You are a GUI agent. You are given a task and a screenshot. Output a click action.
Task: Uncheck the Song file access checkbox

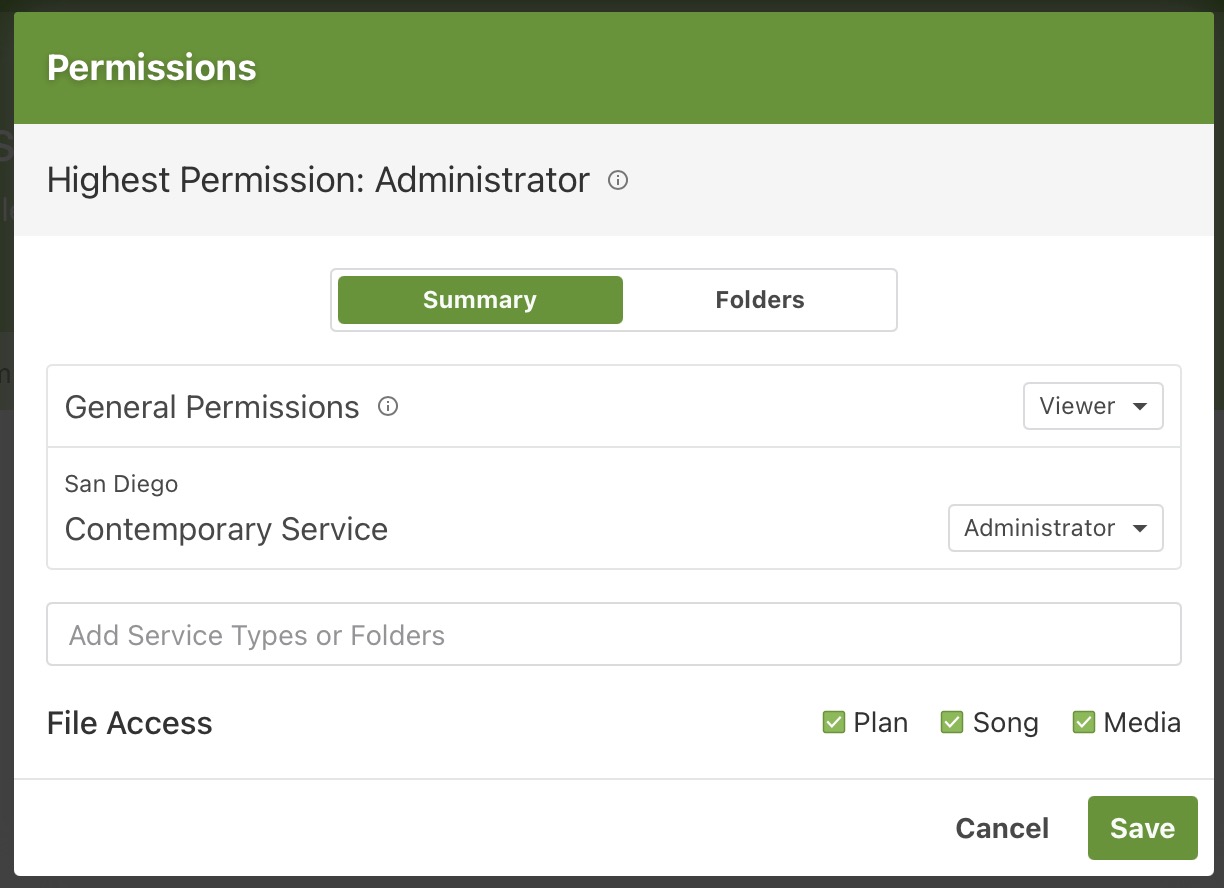[952, 722]
